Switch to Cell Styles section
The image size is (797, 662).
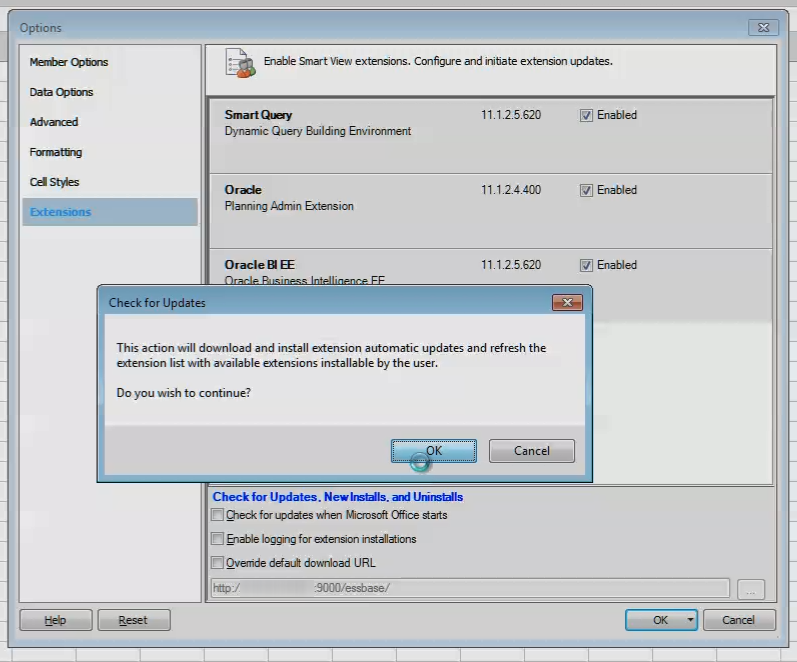coord(54,182)
